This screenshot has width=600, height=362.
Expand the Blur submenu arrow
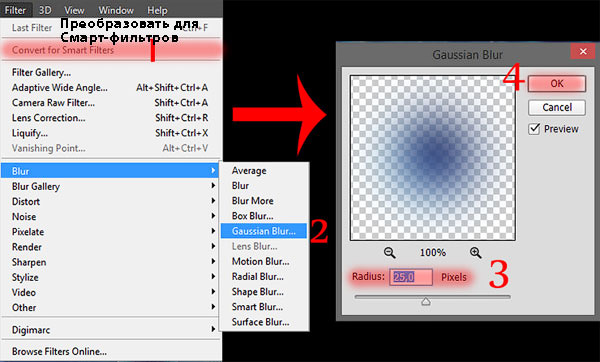(213, 171)
